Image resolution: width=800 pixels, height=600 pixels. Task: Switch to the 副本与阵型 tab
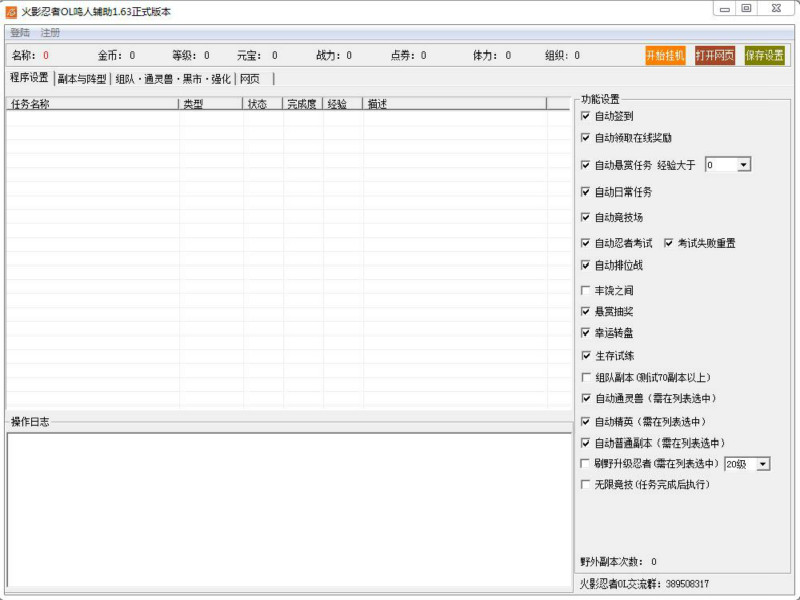(82, 79)
